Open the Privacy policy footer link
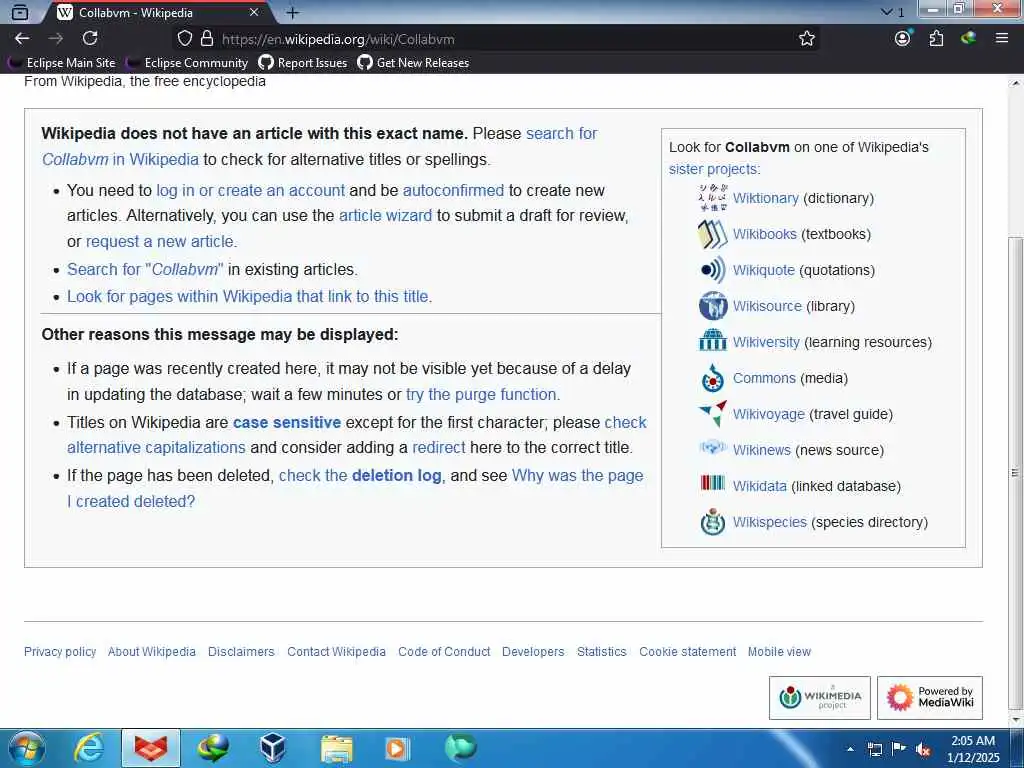Image resolution: width=1024 pixels, height=768 pixels. point(60,652)
